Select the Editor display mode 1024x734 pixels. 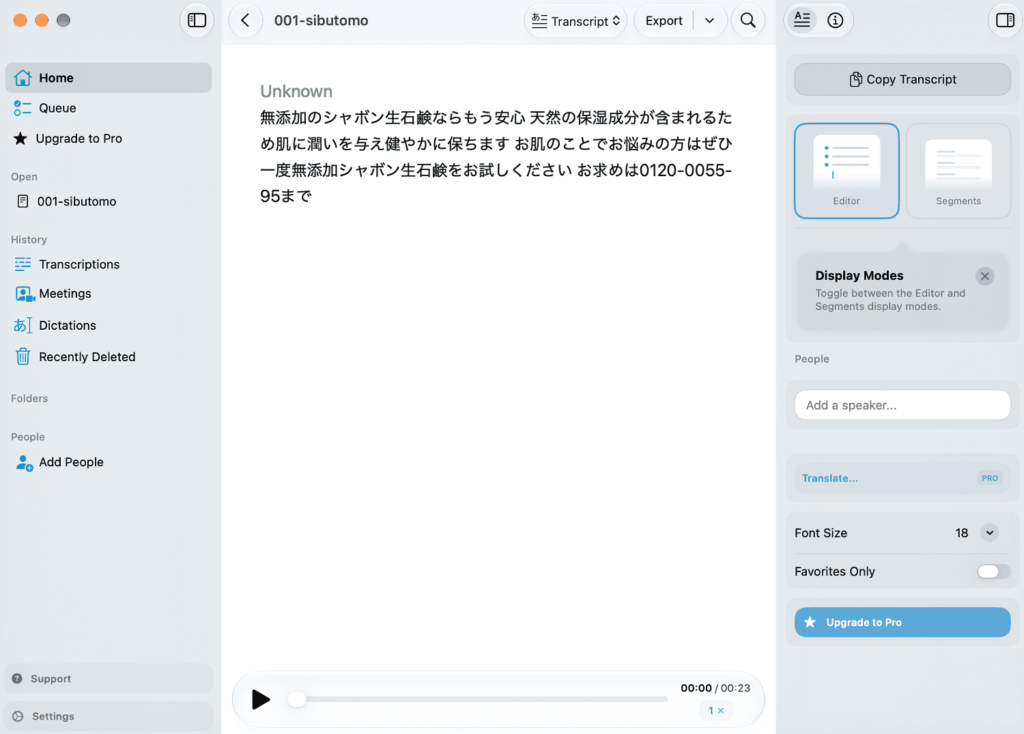pos(846,170)
